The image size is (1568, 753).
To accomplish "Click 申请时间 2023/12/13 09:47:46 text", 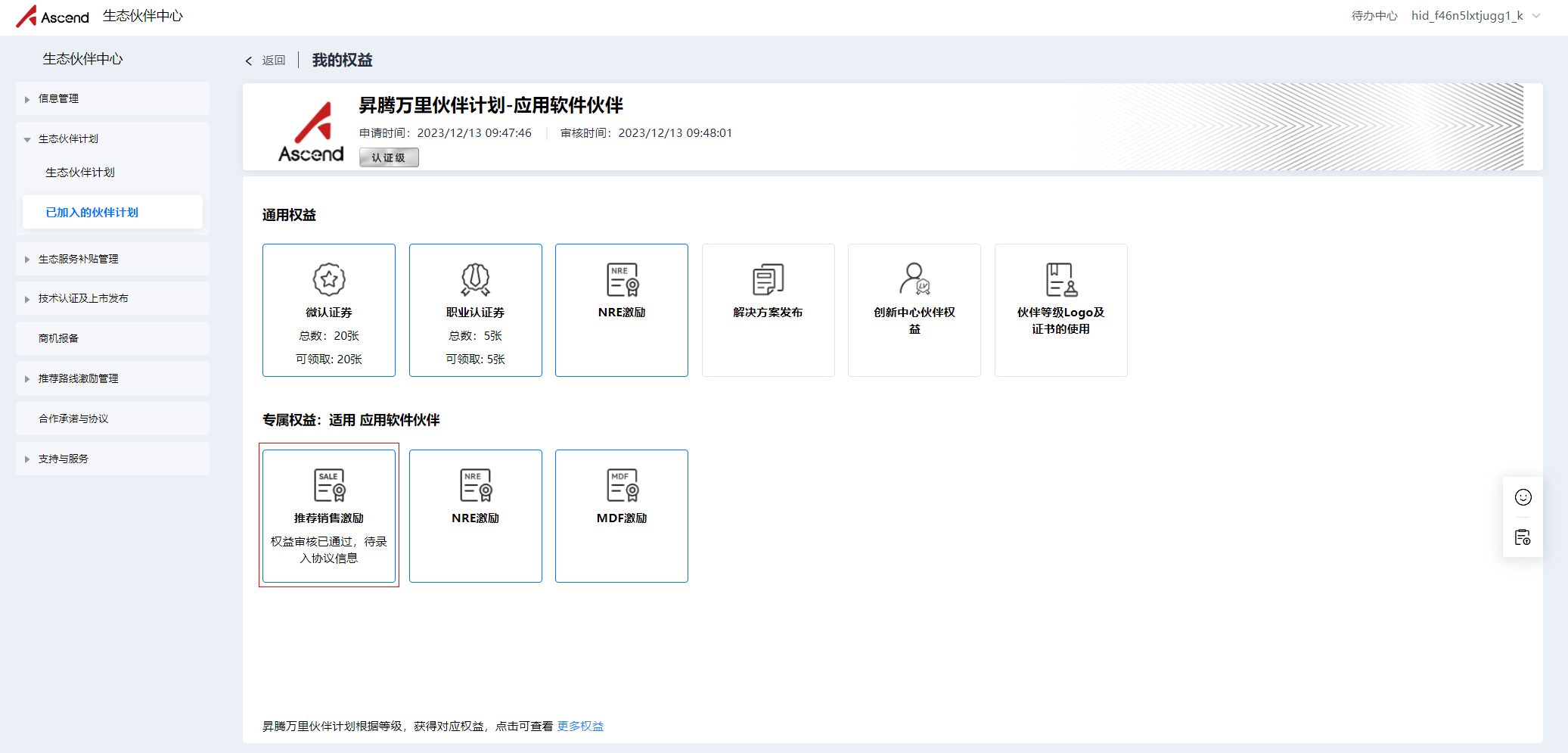I will tap(446, 133).
